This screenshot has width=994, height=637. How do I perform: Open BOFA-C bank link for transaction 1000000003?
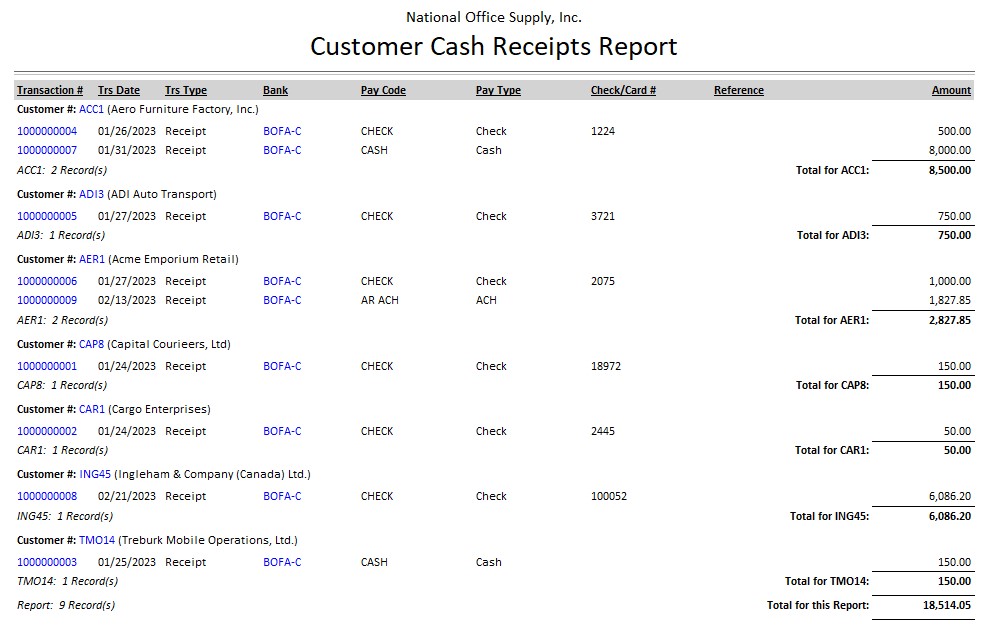[x=282, y=562]
